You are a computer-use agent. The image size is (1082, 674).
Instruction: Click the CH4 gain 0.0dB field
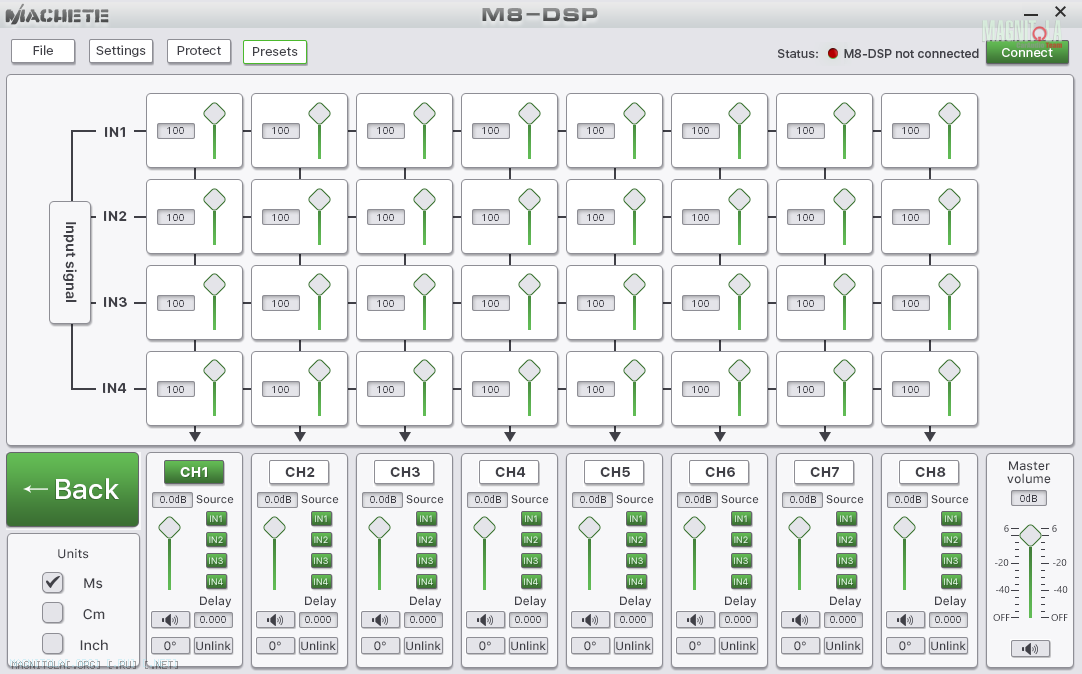(488, 499)
